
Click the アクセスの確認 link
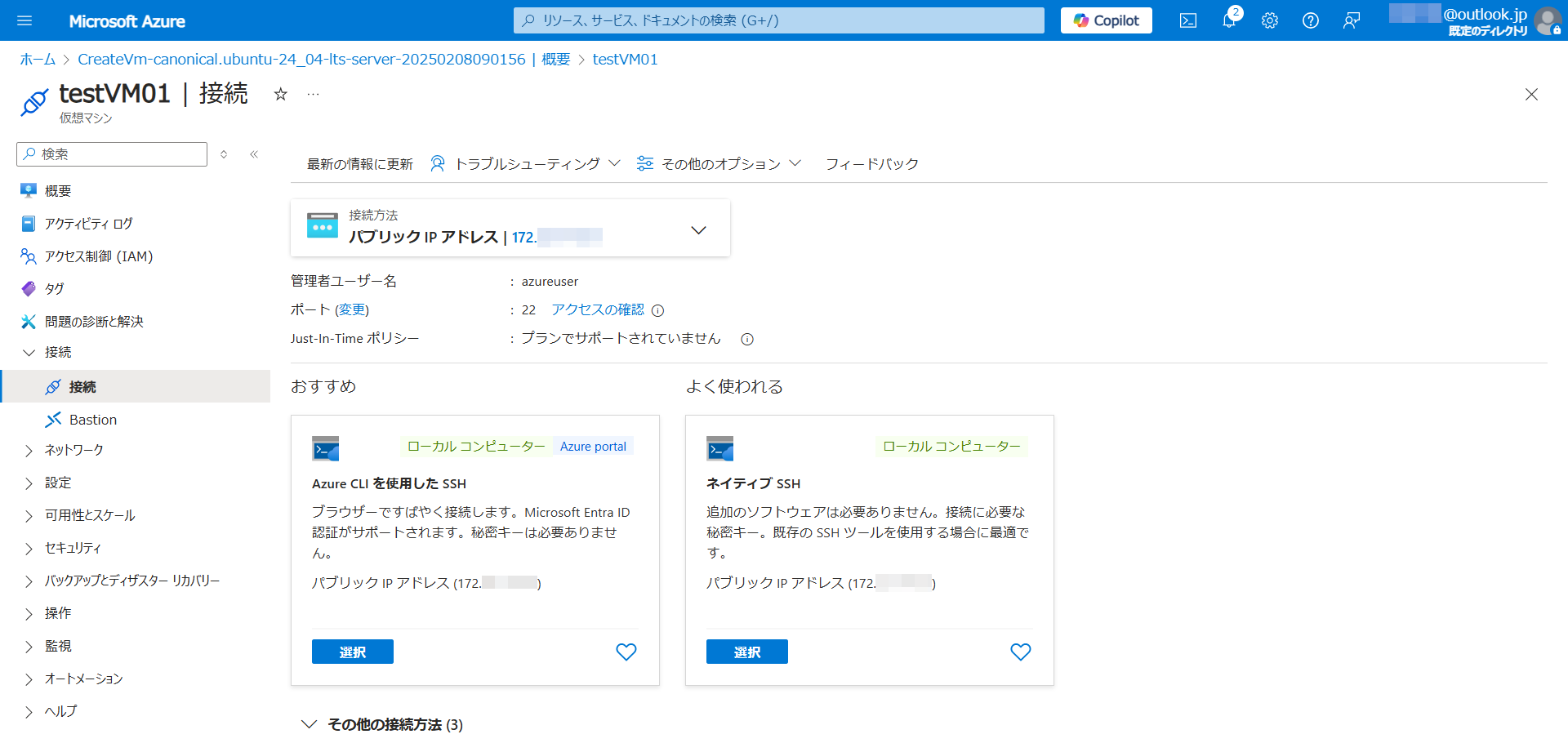point(597,309)
